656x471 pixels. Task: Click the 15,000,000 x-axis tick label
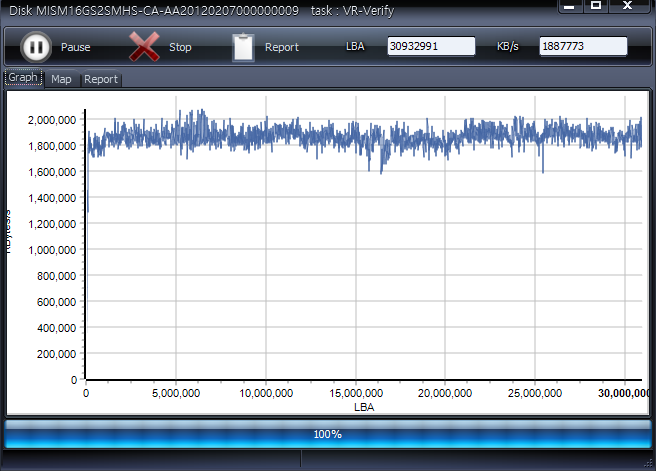click(x=355, y=394)
